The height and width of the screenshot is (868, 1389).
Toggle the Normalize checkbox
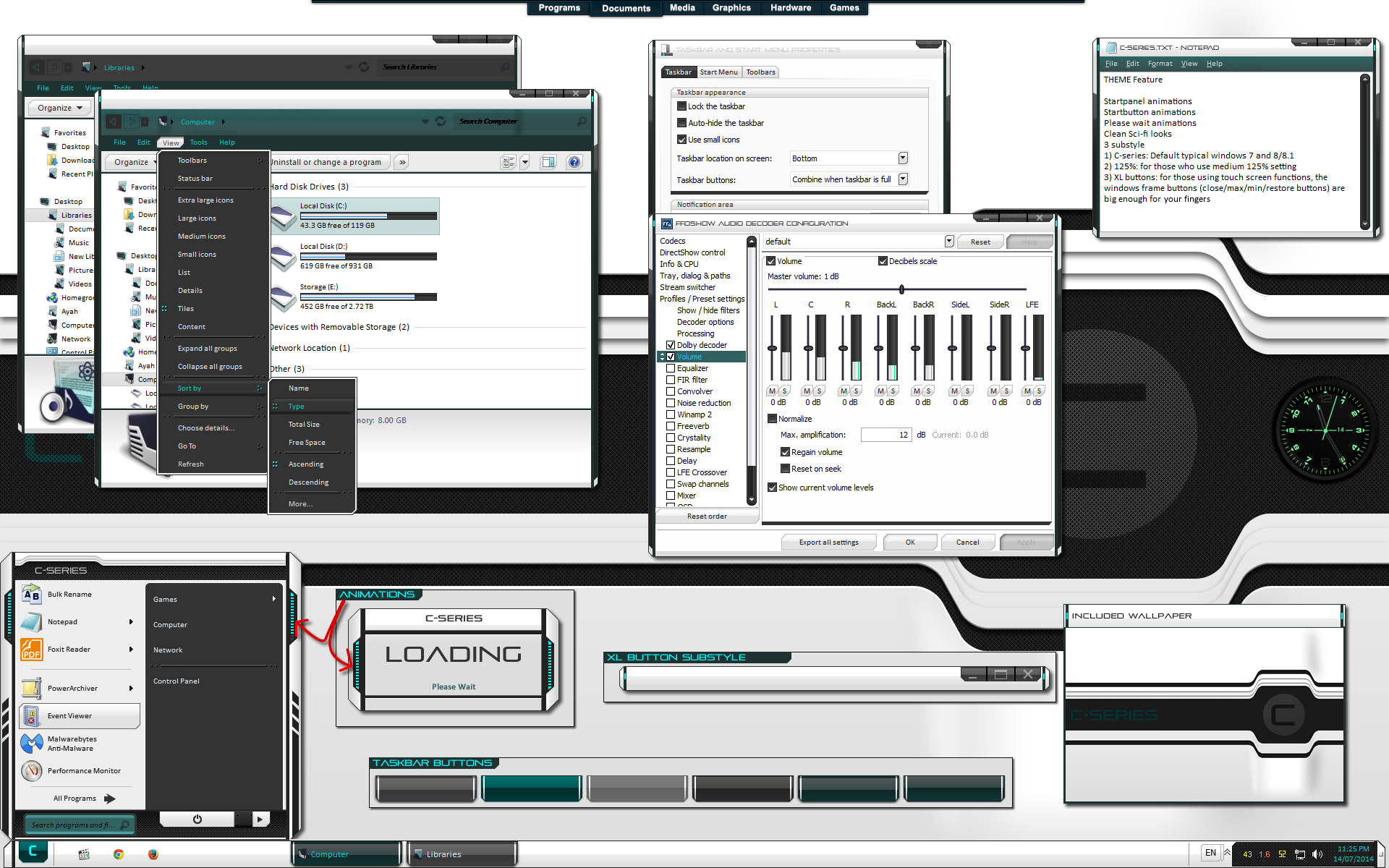(x=772, y=419)
